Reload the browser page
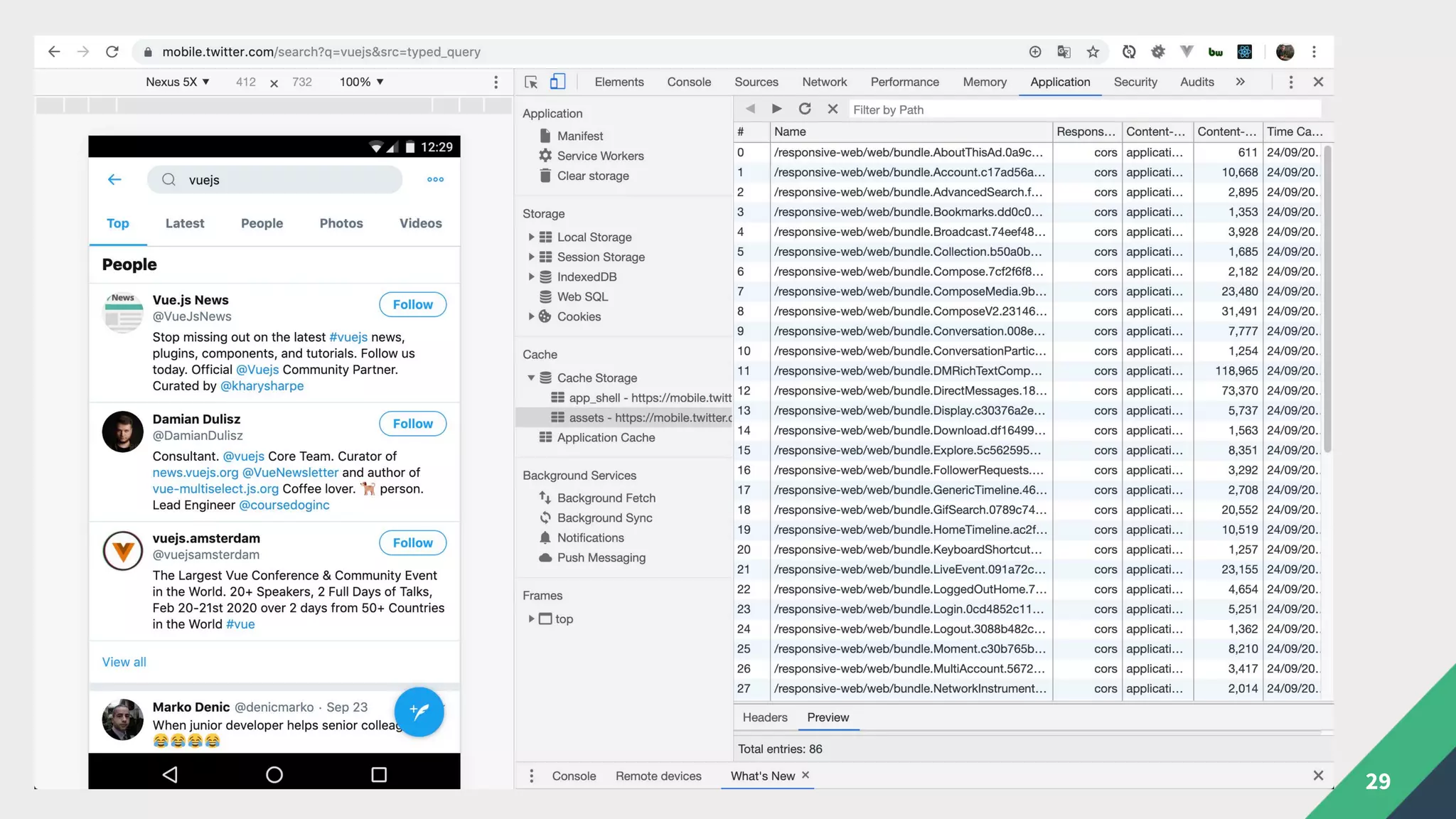The height and width of the screenshot is (819, 1456). (x=112, y=52)
